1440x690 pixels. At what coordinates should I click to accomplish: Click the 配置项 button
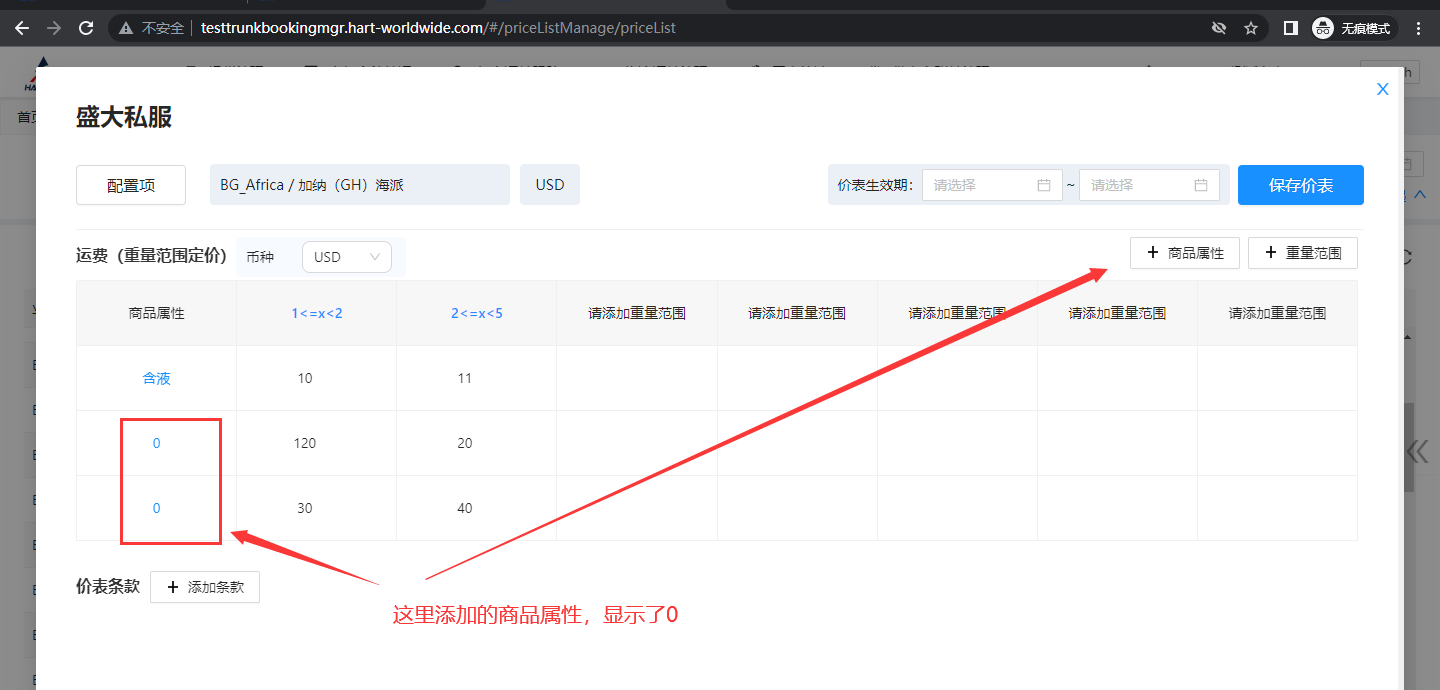(x=131, y=185)
